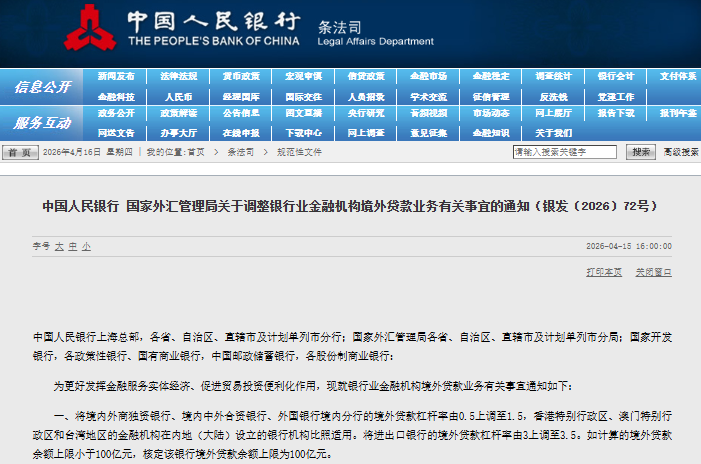Screen dimensions: 701x464
Task: Click 打印本页 print link
Action: tap(604, 272)
